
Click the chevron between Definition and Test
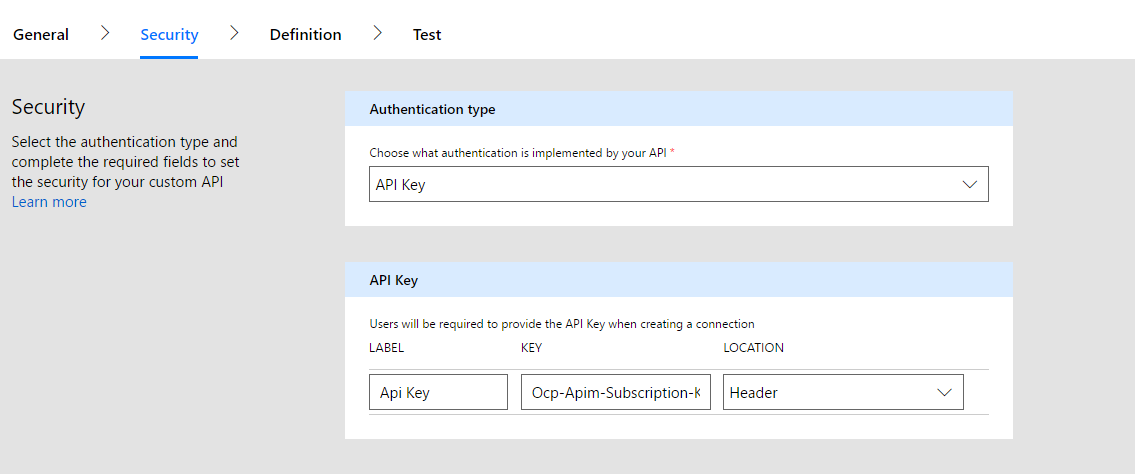pos(377,33)
